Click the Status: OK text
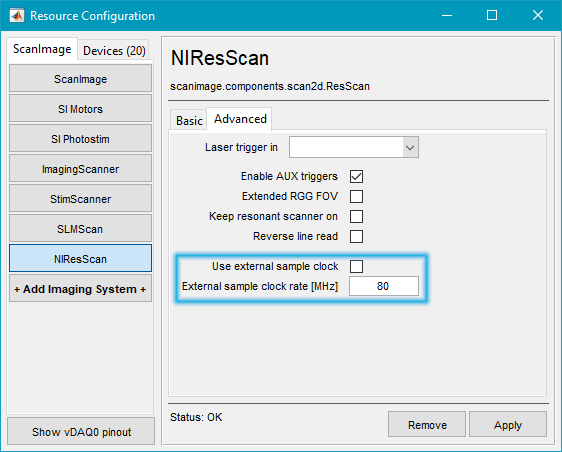 pyautogui.click(x=196, y=417)
